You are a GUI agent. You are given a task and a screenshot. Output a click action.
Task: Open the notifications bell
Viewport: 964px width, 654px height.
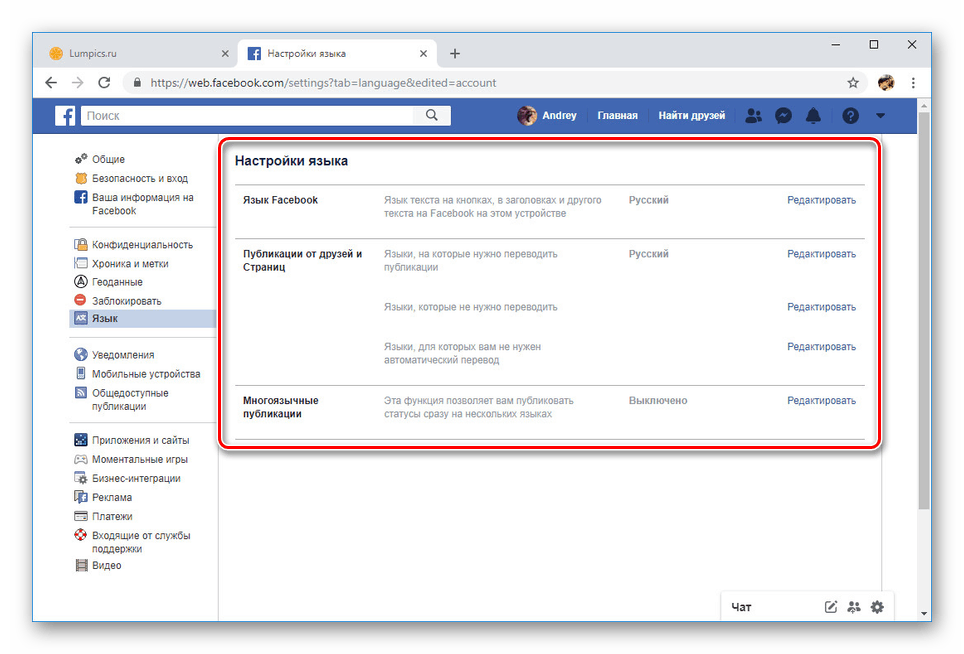(x=813, y=116)
